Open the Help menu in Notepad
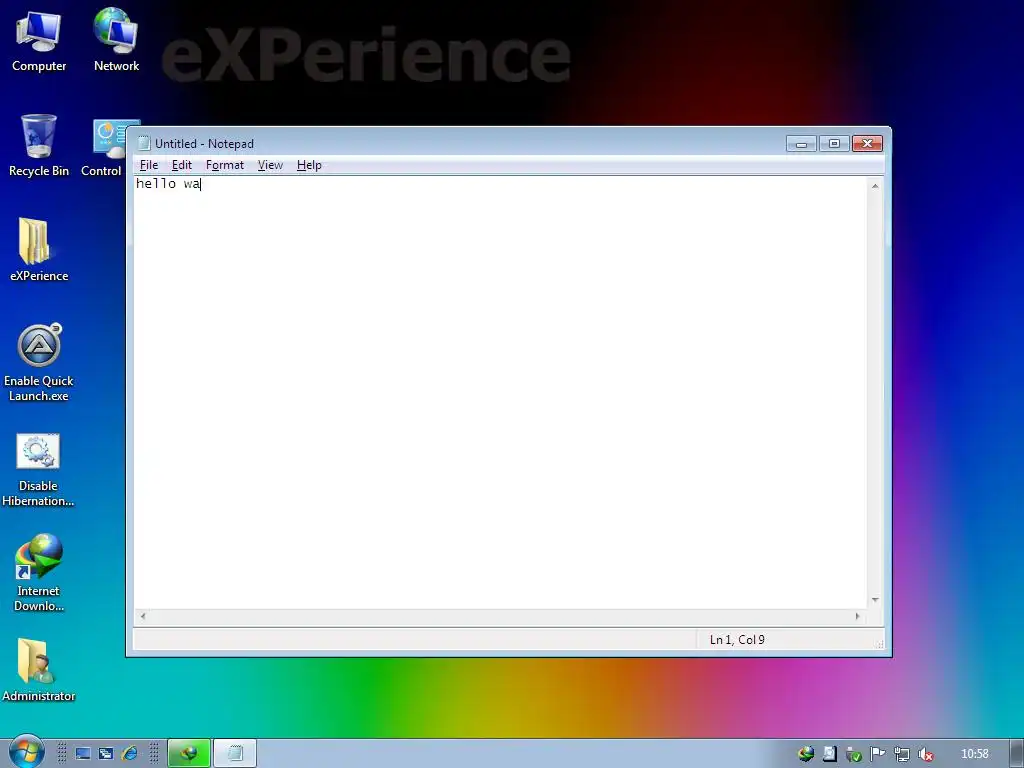1024x768 pixels. (309, 165)
